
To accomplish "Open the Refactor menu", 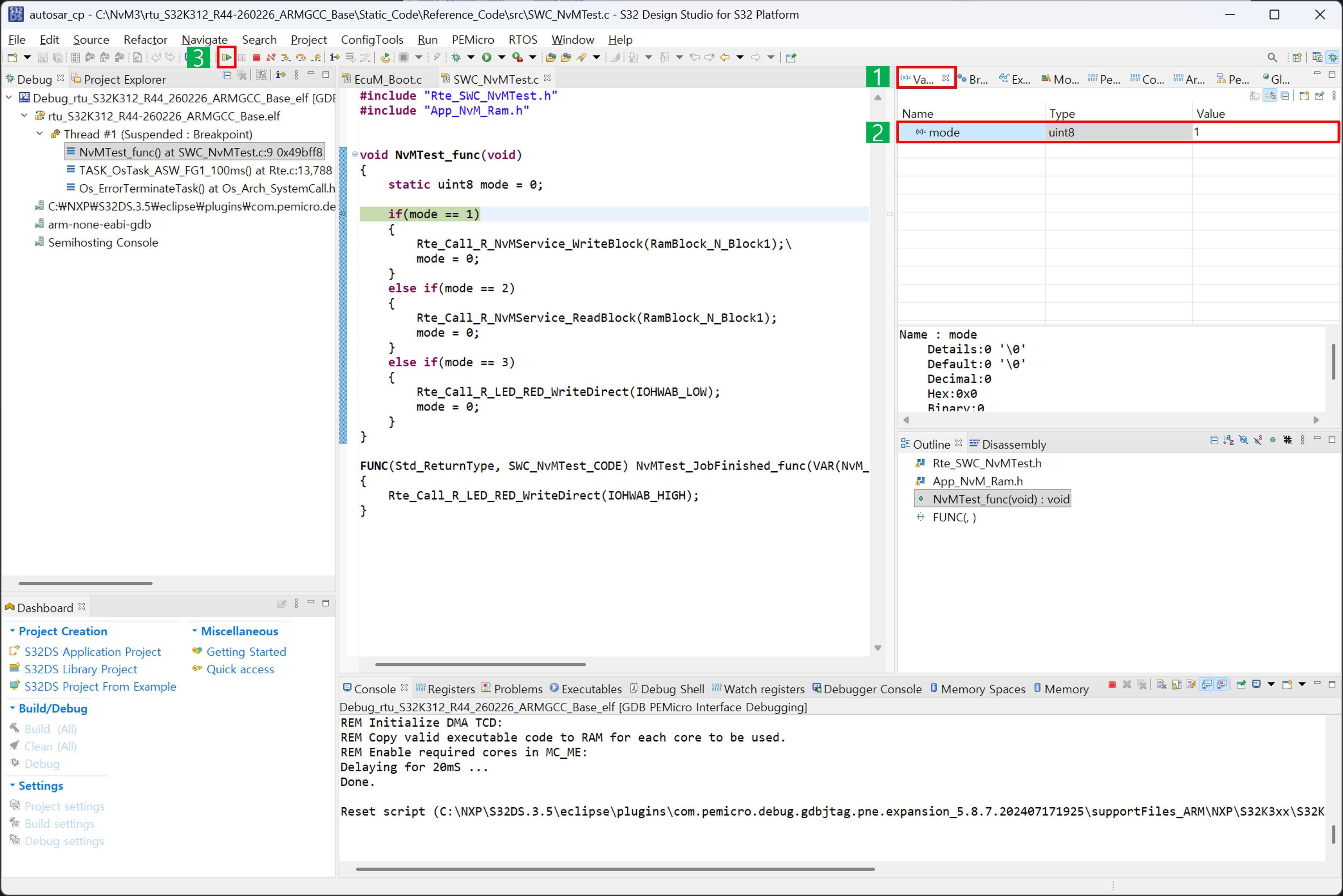I will 145,39.
